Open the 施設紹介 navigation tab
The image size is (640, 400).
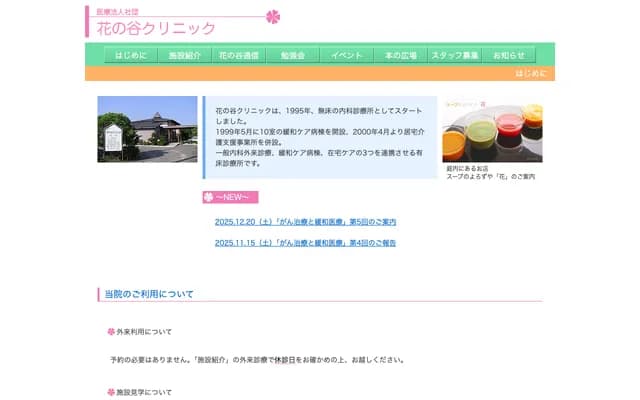click(x=185, y=55)
